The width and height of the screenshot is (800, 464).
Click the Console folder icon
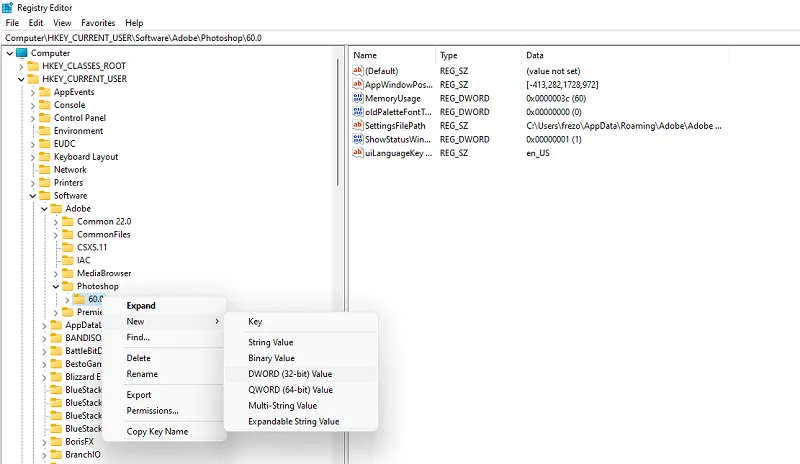[x=45, y=105]
